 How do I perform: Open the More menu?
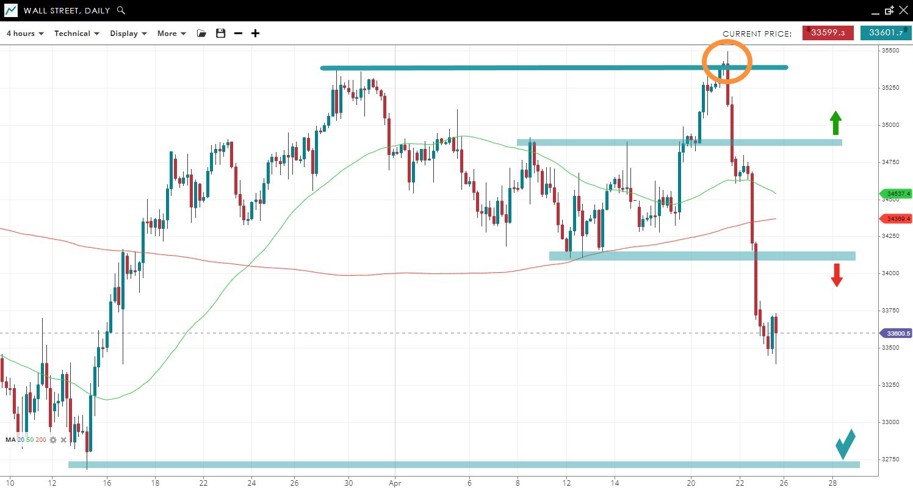coord(170,33)
